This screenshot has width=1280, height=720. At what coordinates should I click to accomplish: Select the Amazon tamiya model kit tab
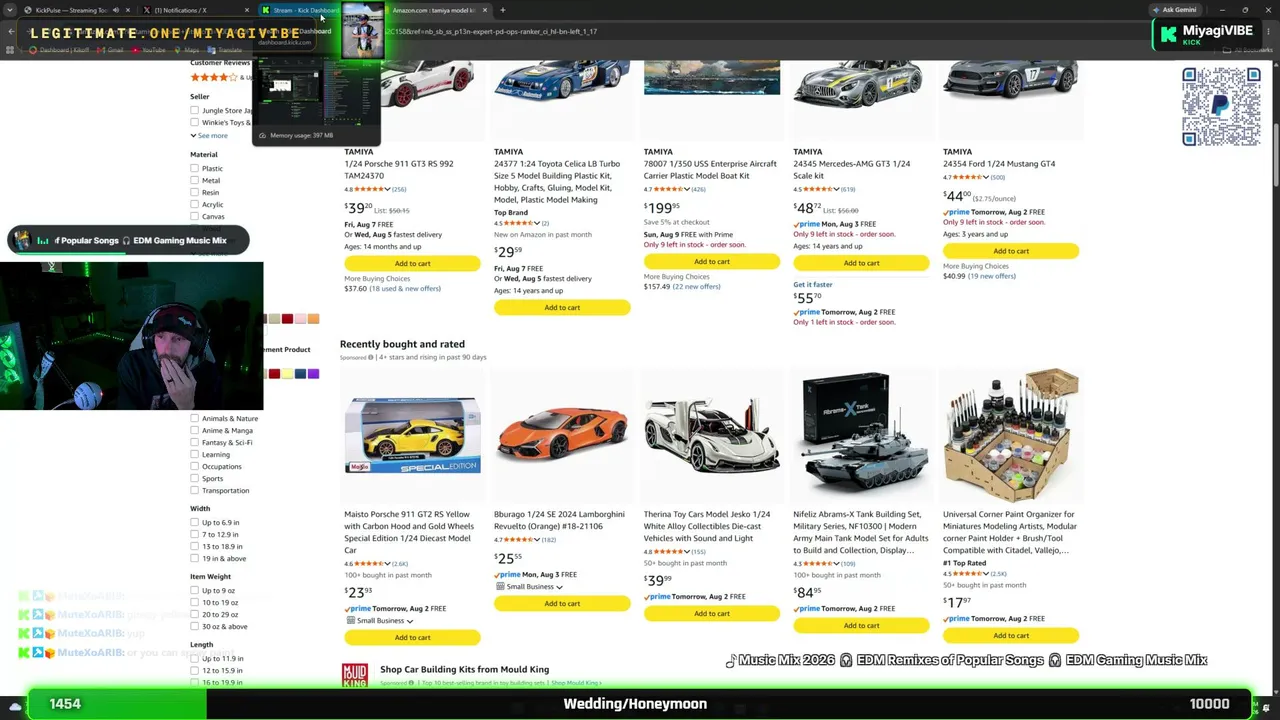[433, 10]
